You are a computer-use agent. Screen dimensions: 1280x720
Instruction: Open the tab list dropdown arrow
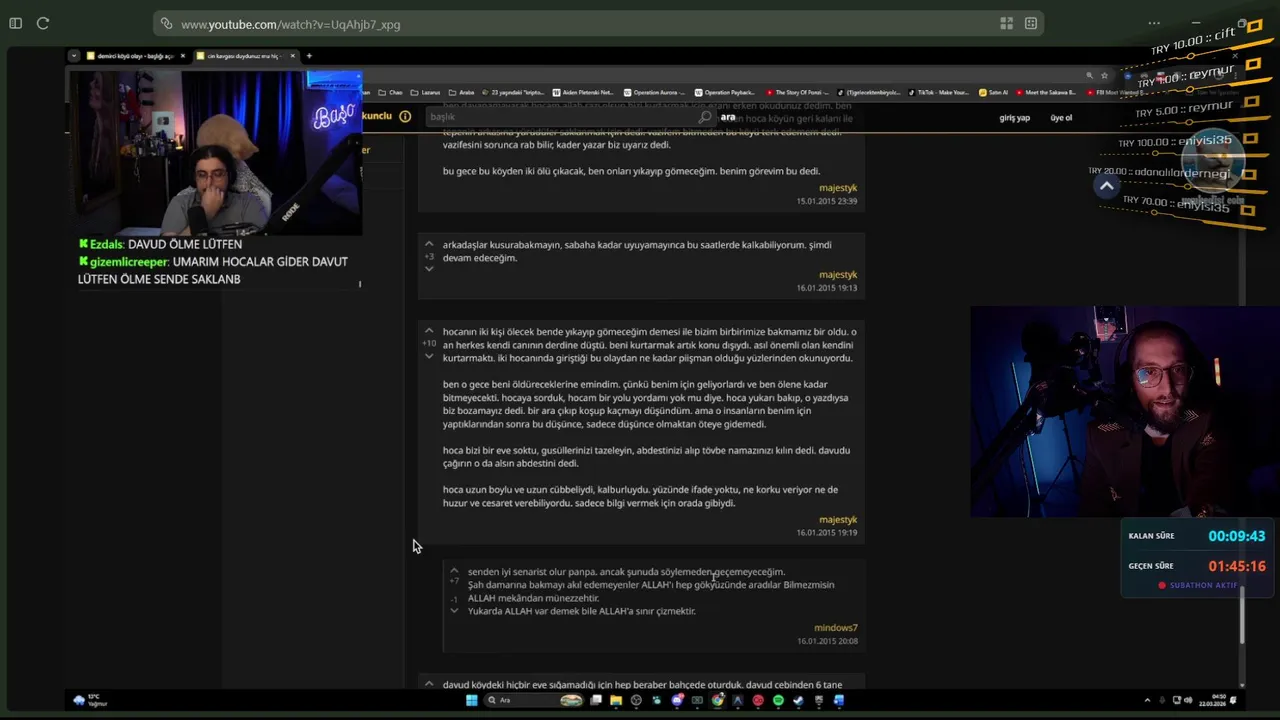point(74,56)
